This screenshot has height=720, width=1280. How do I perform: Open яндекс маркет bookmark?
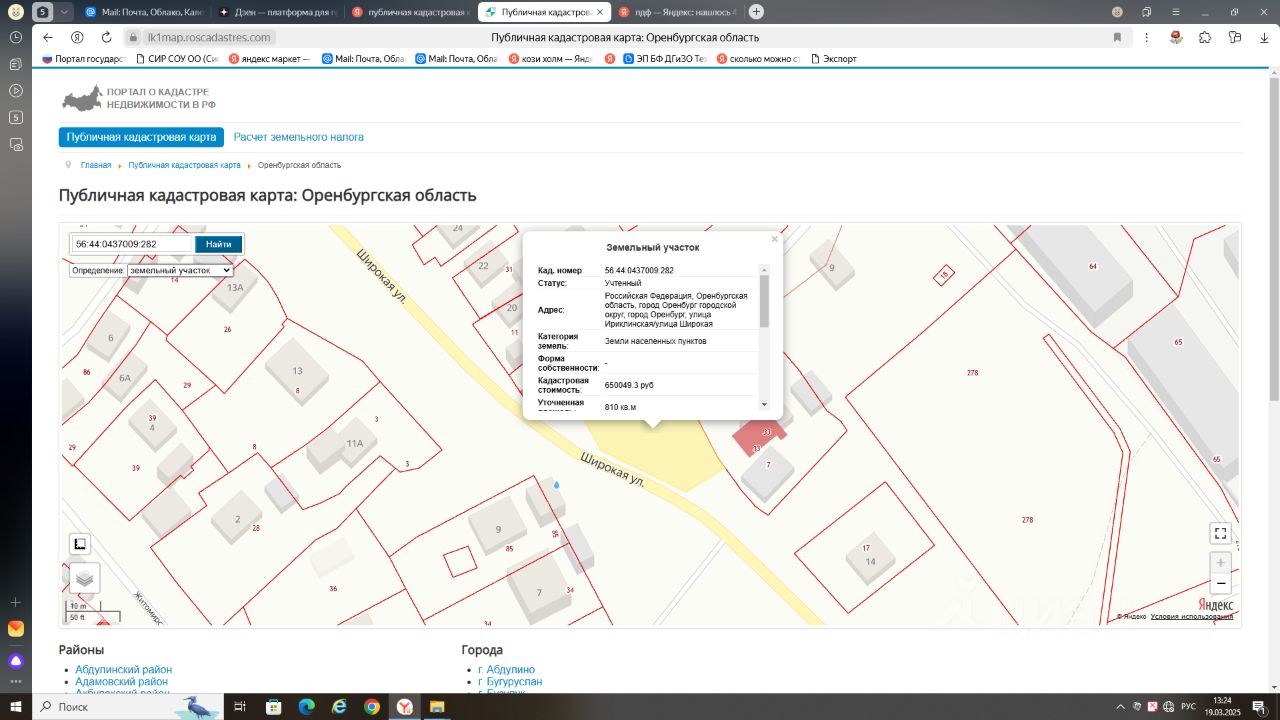point(270,59)
